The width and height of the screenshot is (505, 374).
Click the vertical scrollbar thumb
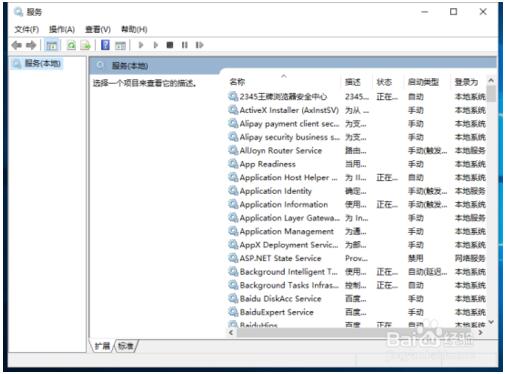(x=491, y=94)
